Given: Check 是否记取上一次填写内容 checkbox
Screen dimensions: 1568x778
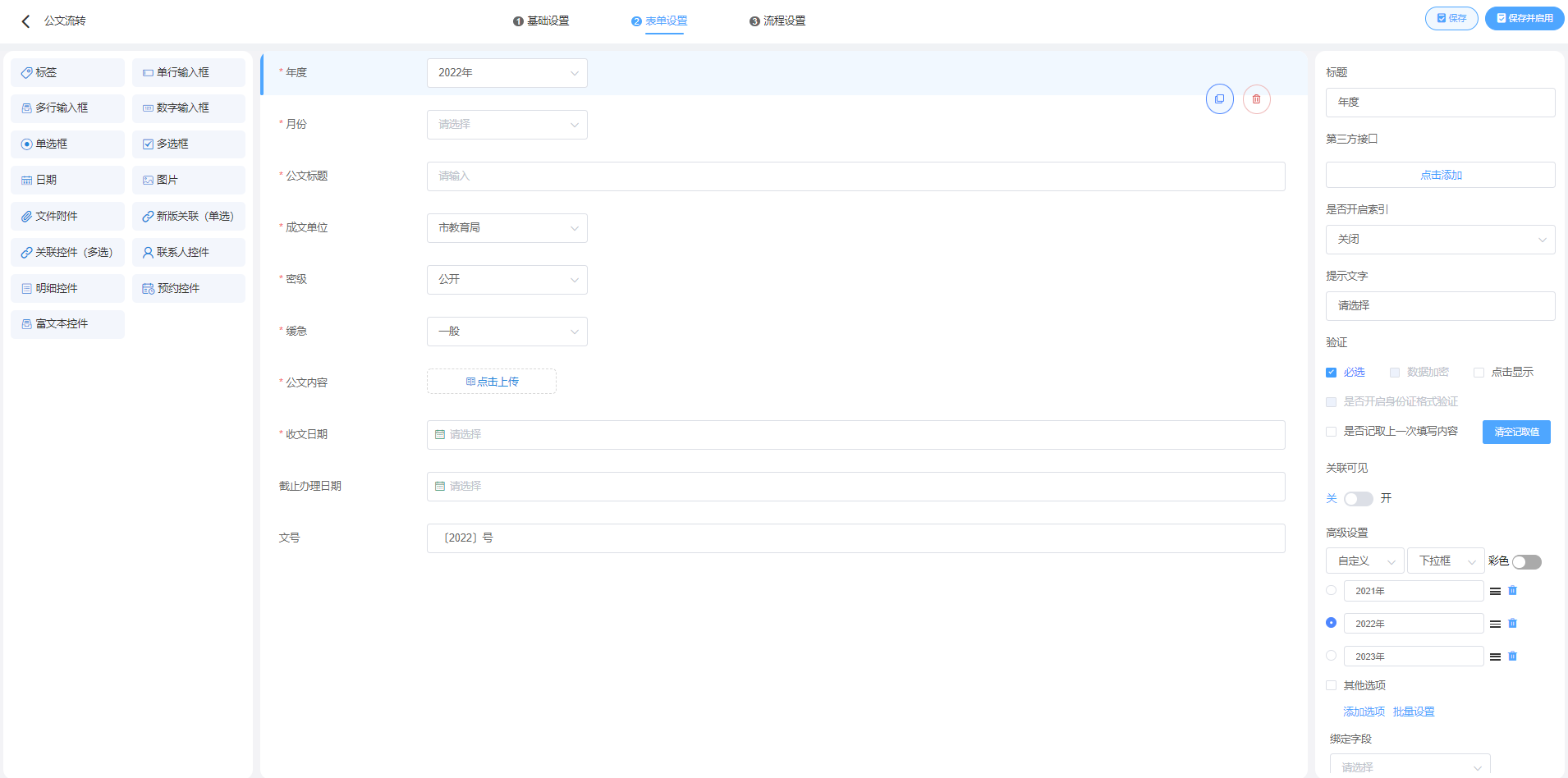Looking at the screenshot, I should 1331,432.
